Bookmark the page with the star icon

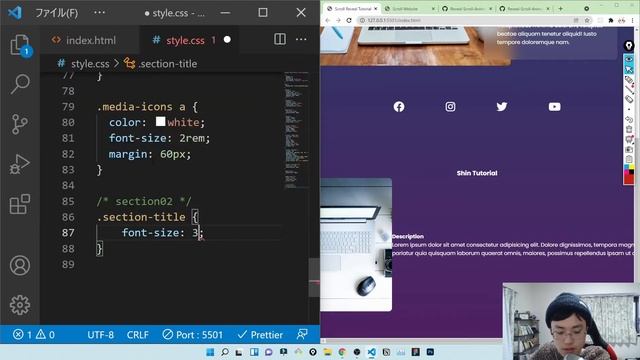(x=587, y=20)
